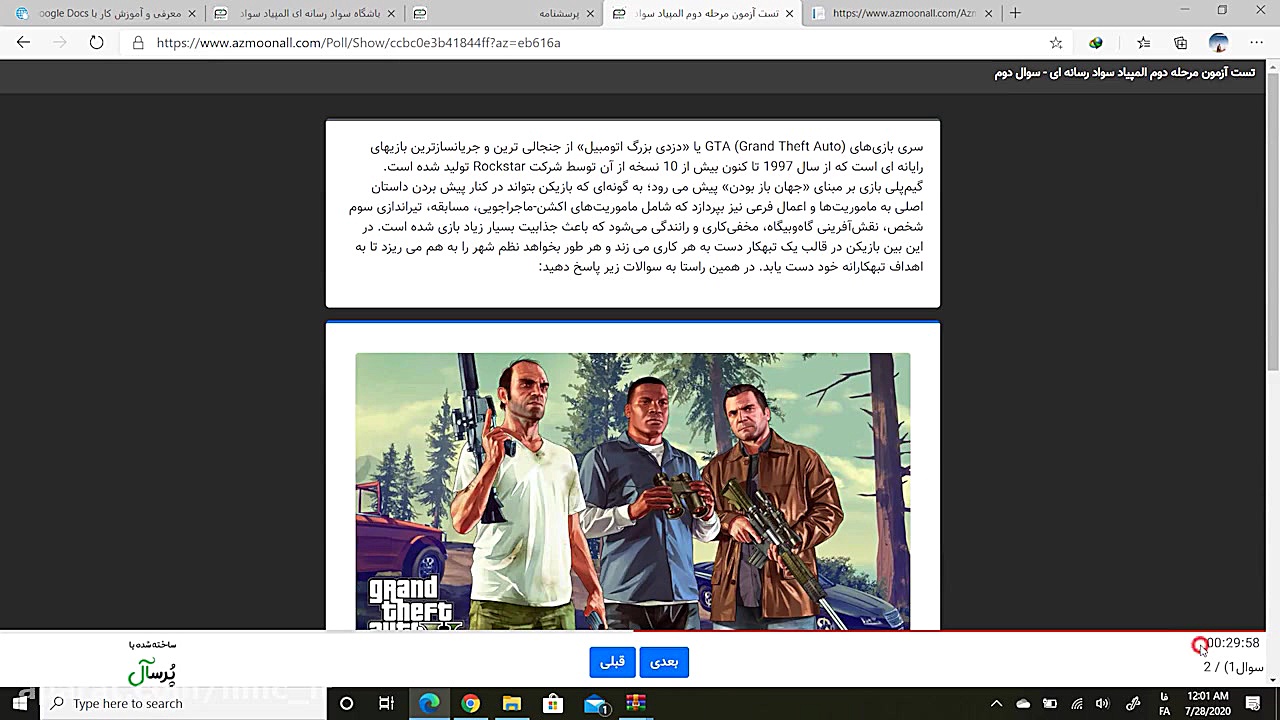Click the Favorites star to bookmark page
1280x720 pixels.
click(1056, 43)
